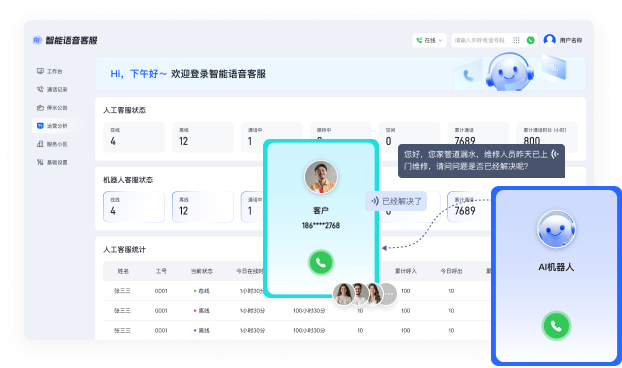Click the 用户名称 username label

[571, 40]
